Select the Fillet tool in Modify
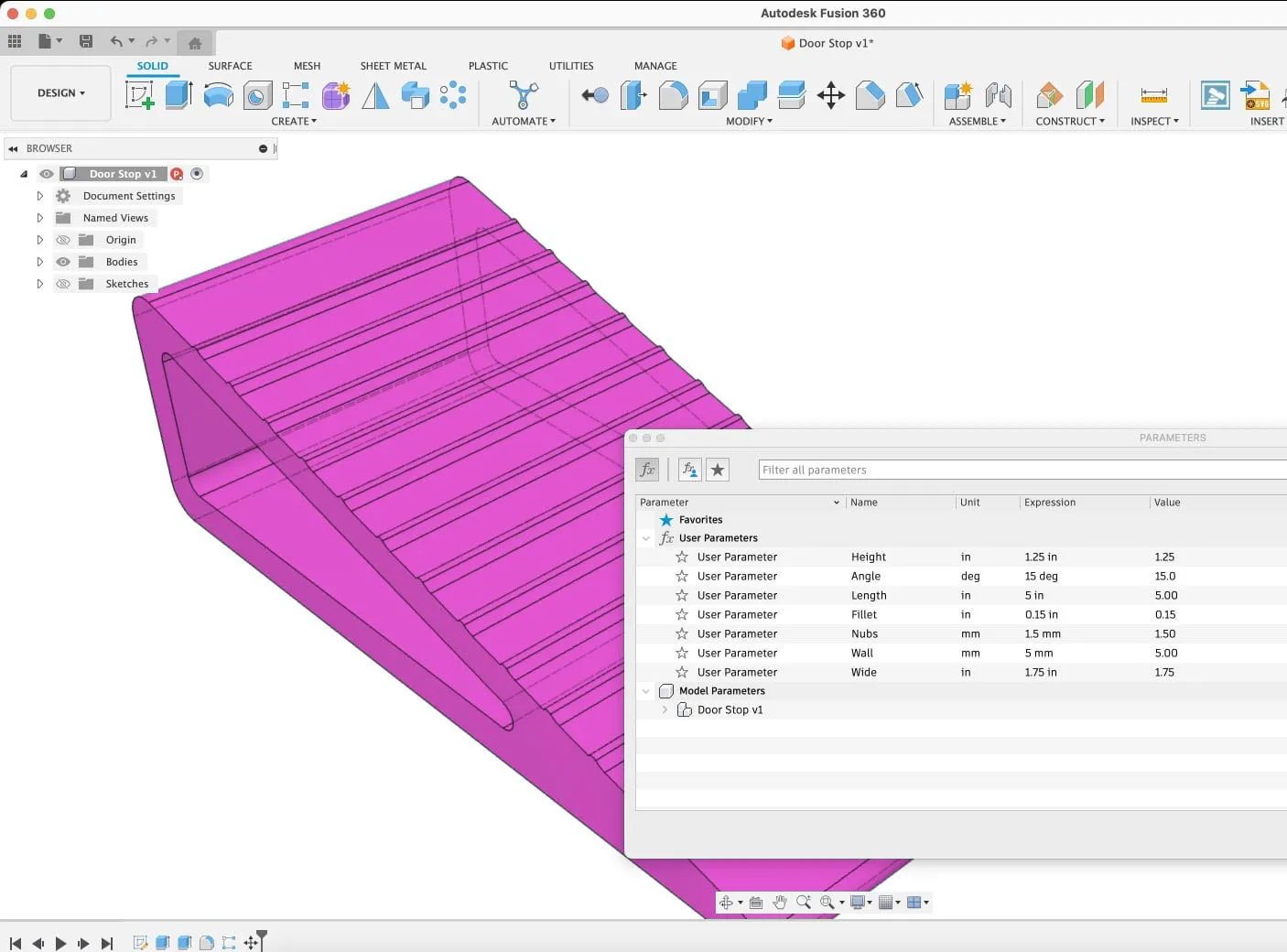 (x=674, y=94)
